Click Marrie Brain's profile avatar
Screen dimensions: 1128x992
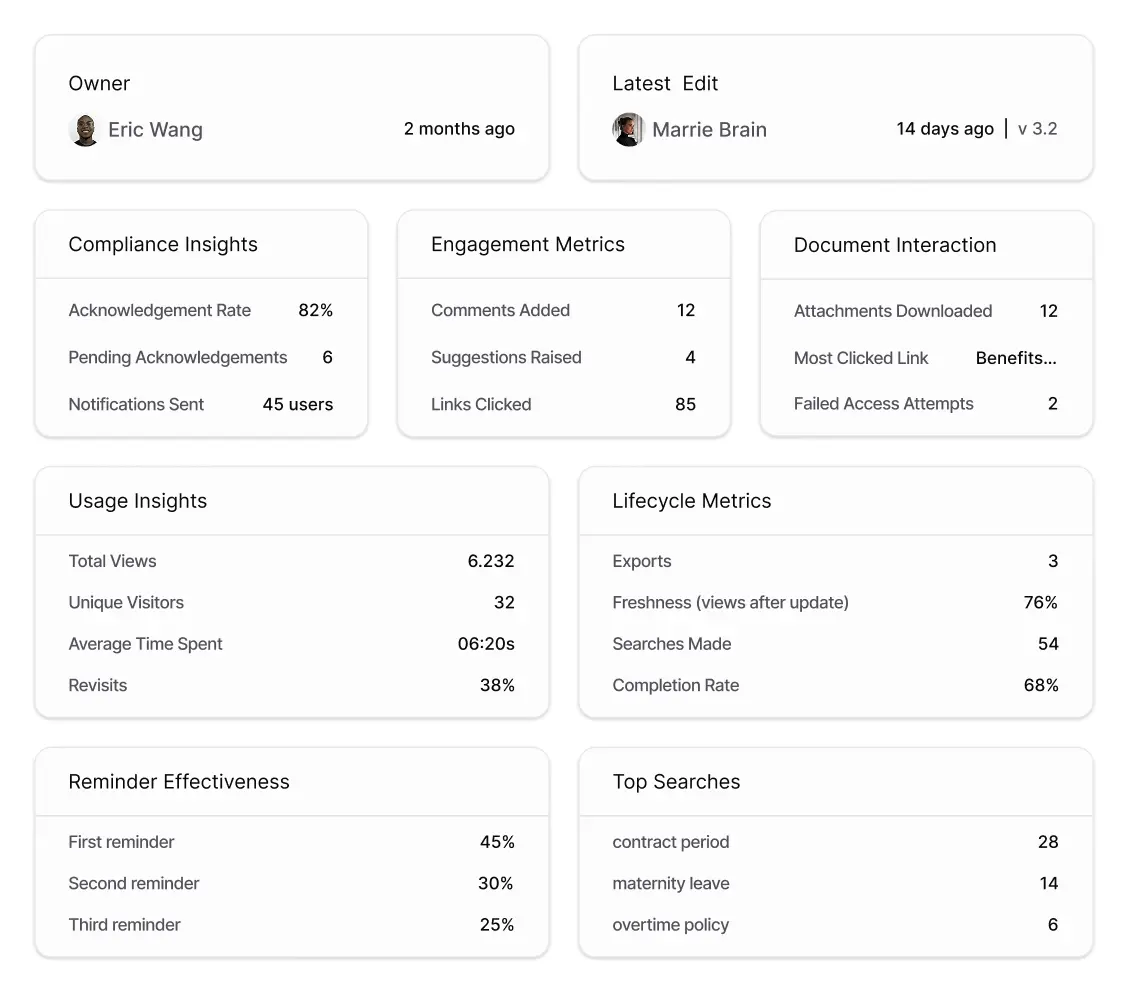coord(629,129)
